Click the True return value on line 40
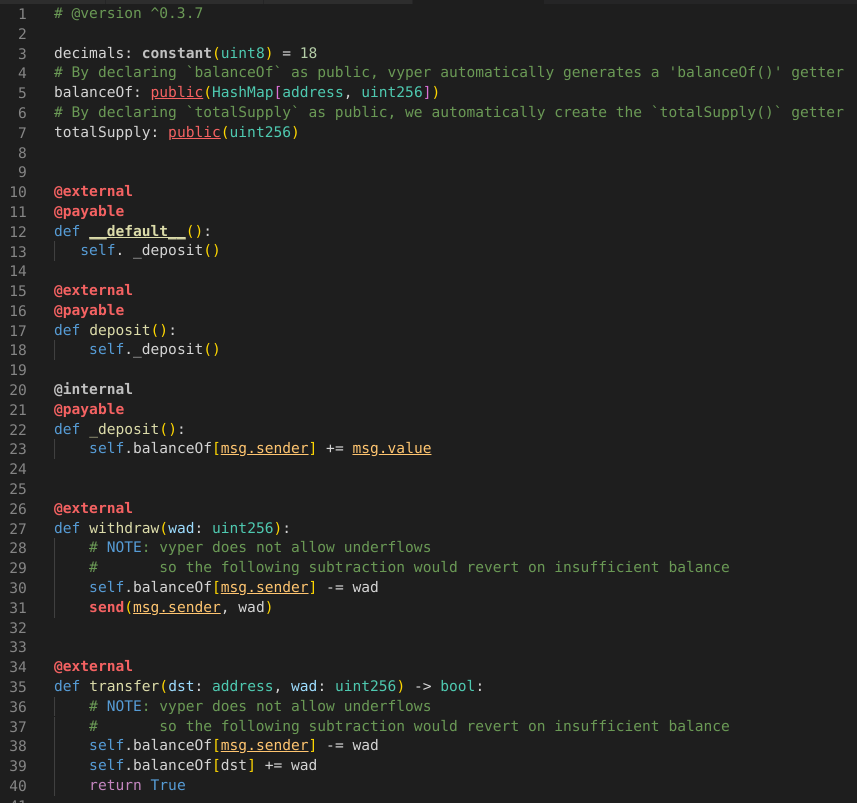Image resolution: width=857 pixels, height=803 pixels. click(x=167, y=785)
